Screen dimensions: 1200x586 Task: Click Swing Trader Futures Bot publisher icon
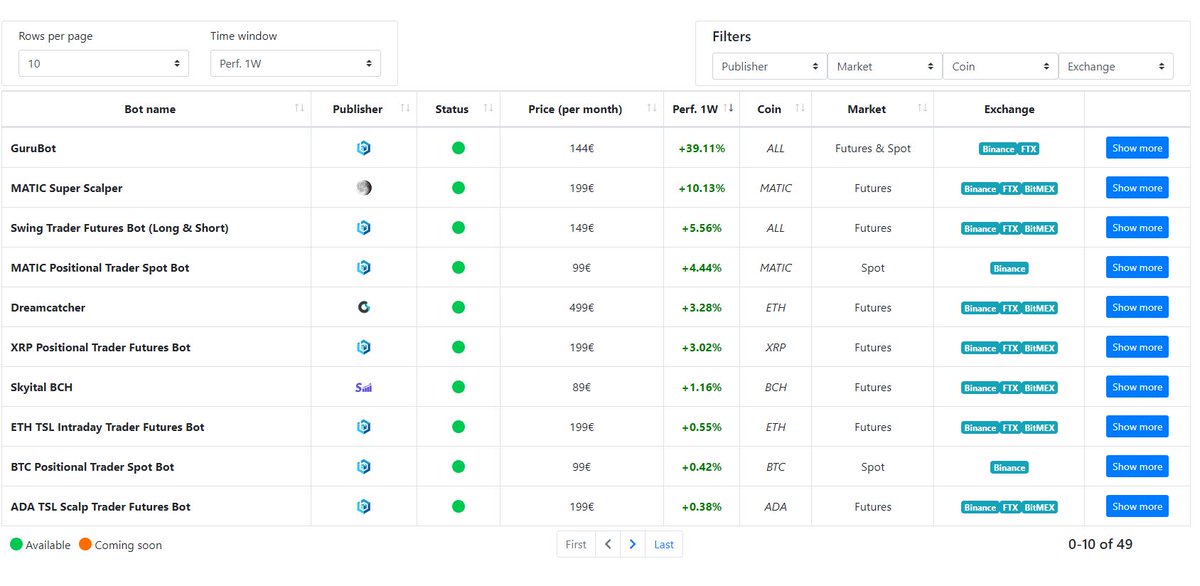[x=364, y=228]
